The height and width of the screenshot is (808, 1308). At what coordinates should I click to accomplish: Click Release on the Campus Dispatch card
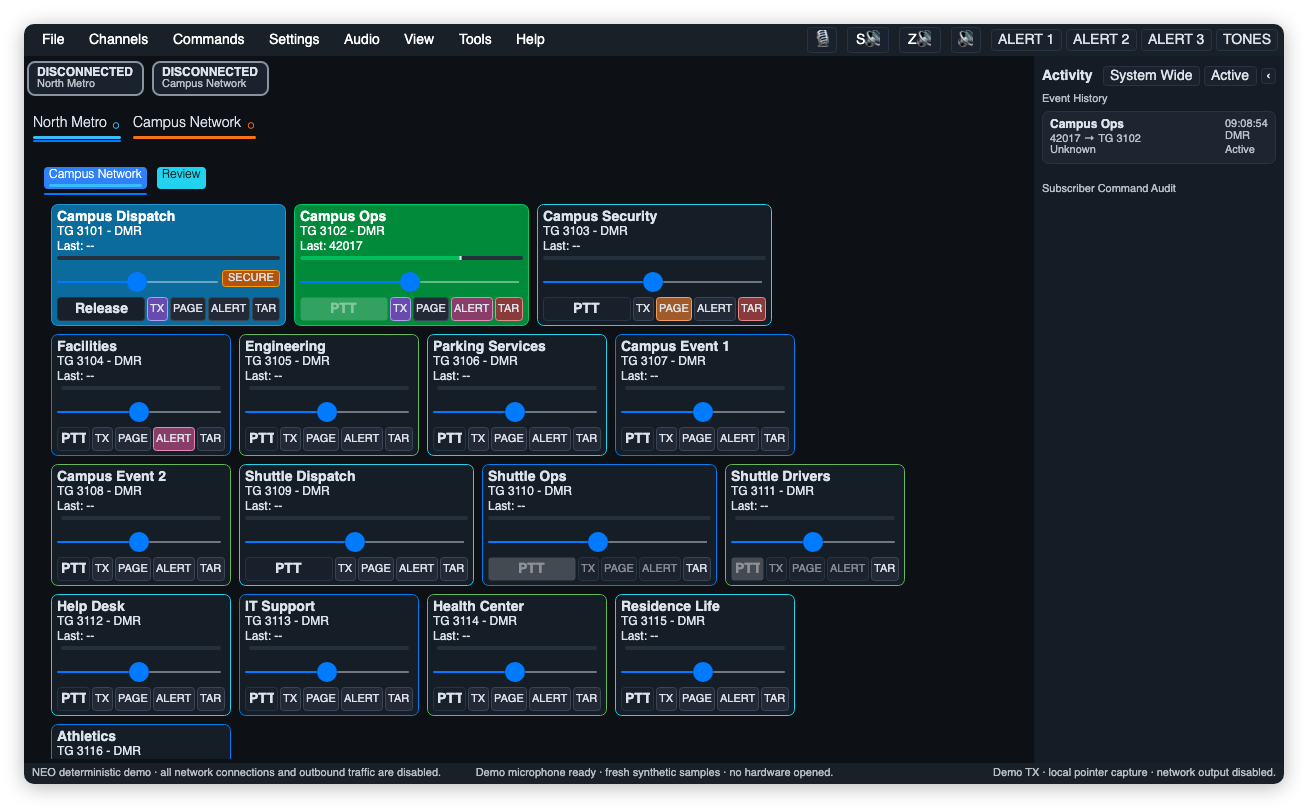[101, 308]
